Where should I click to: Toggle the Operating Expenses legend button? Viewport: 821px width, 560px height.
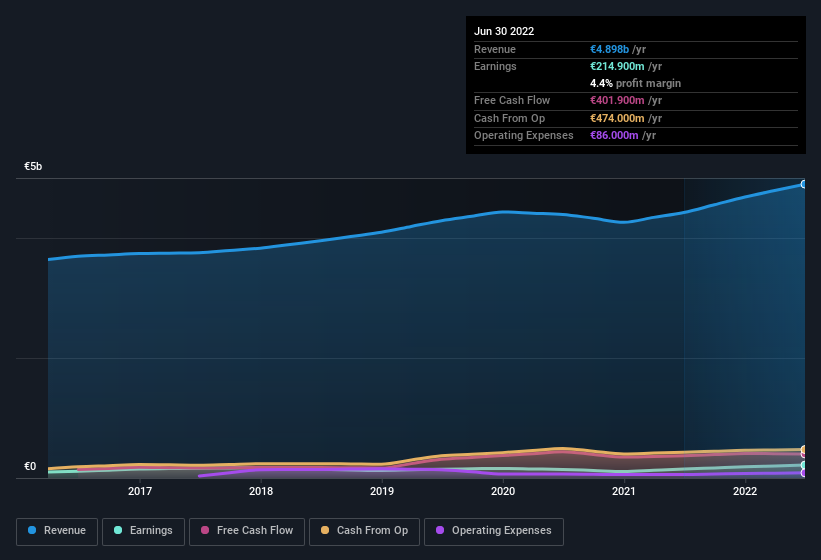point(493,531)
